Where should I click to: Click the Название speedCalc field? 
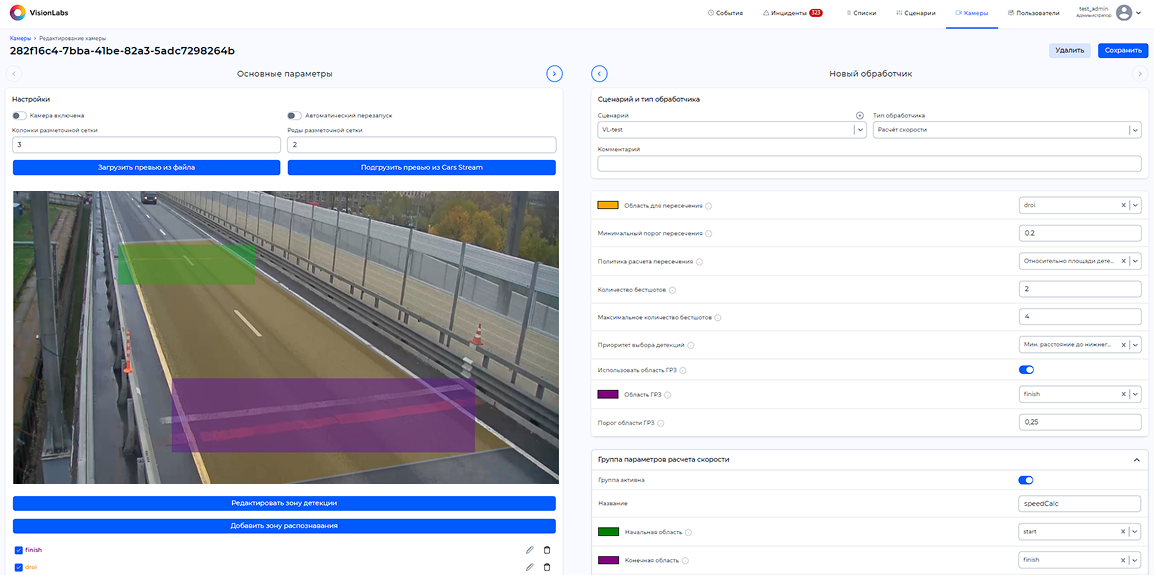pyautogui.click(x=1080, y=504)
